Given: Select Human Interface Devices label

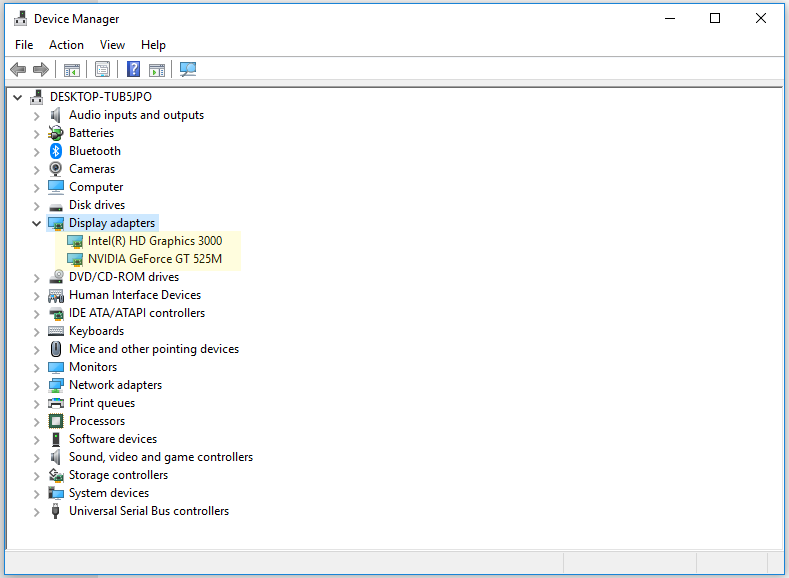Looking at the screenshot, I should pyautogui.click(x=135, y=295).
